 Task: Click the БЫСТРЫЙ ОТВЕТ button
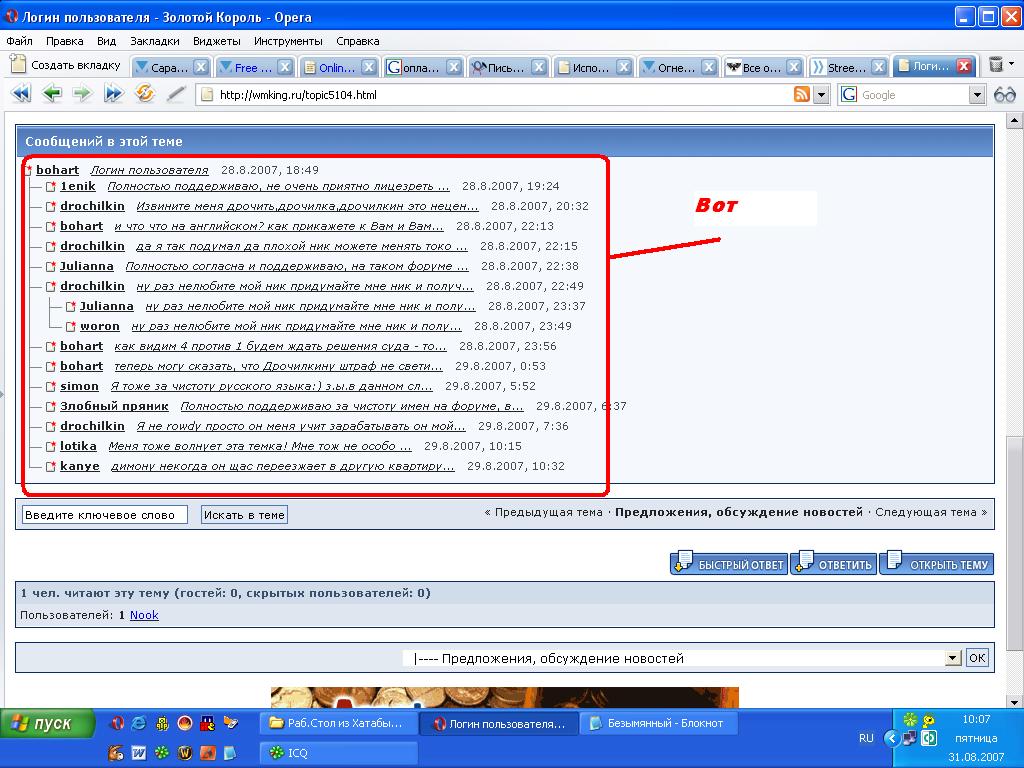point(729,564)
